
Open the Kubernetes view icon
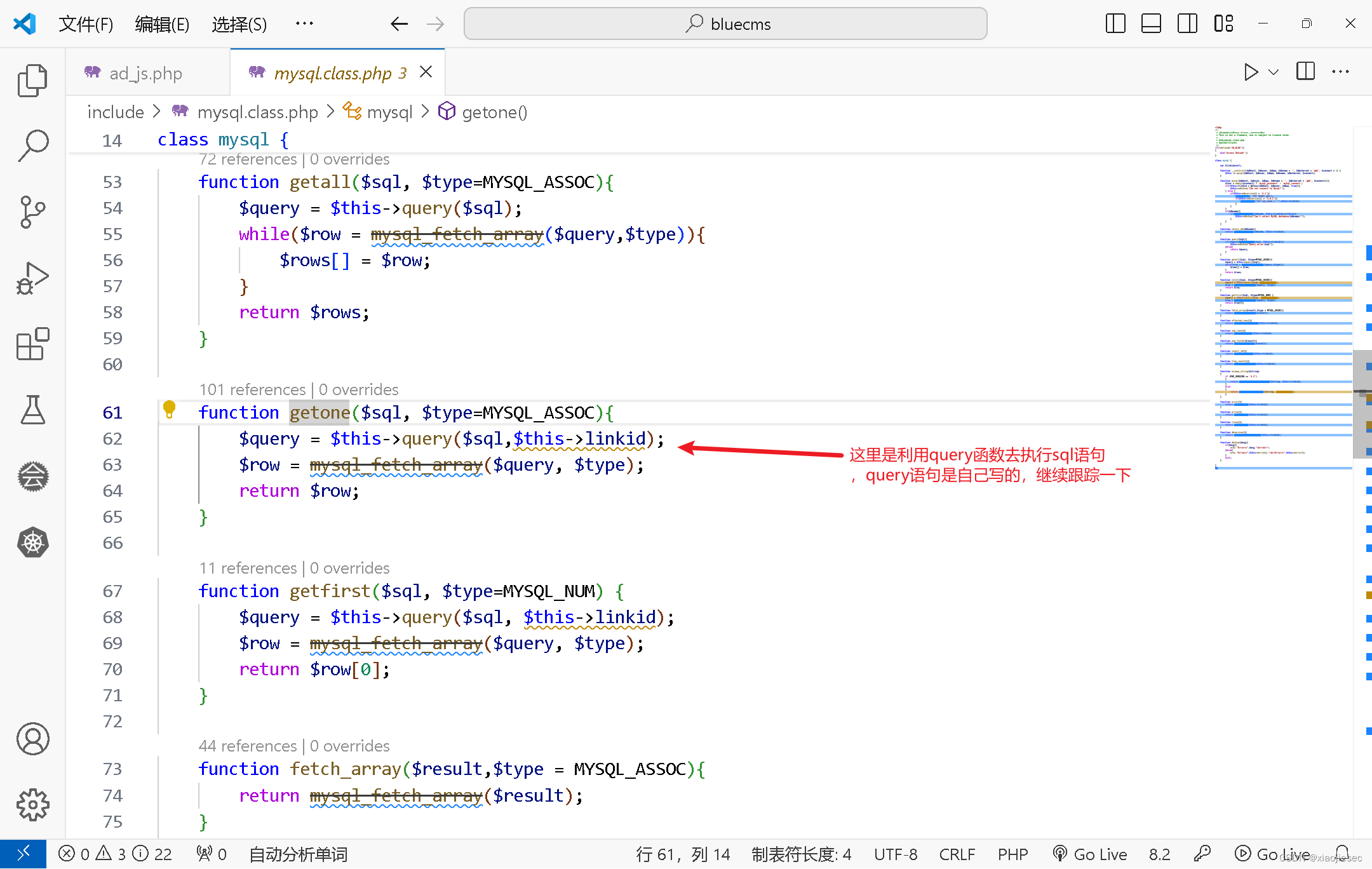click(x=32, y=542)
